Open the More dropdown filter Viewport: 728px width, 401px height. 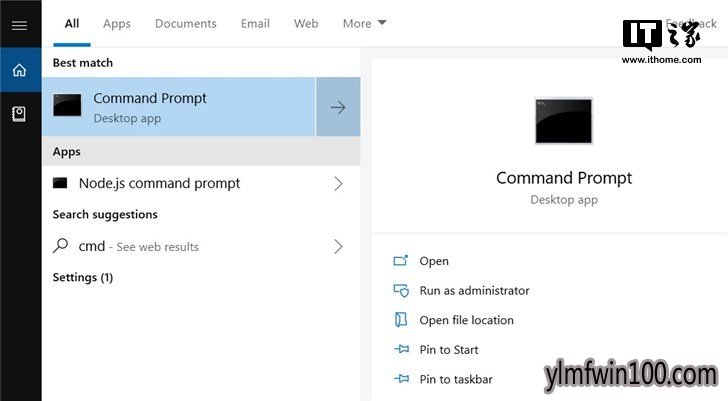pos(364,23)
